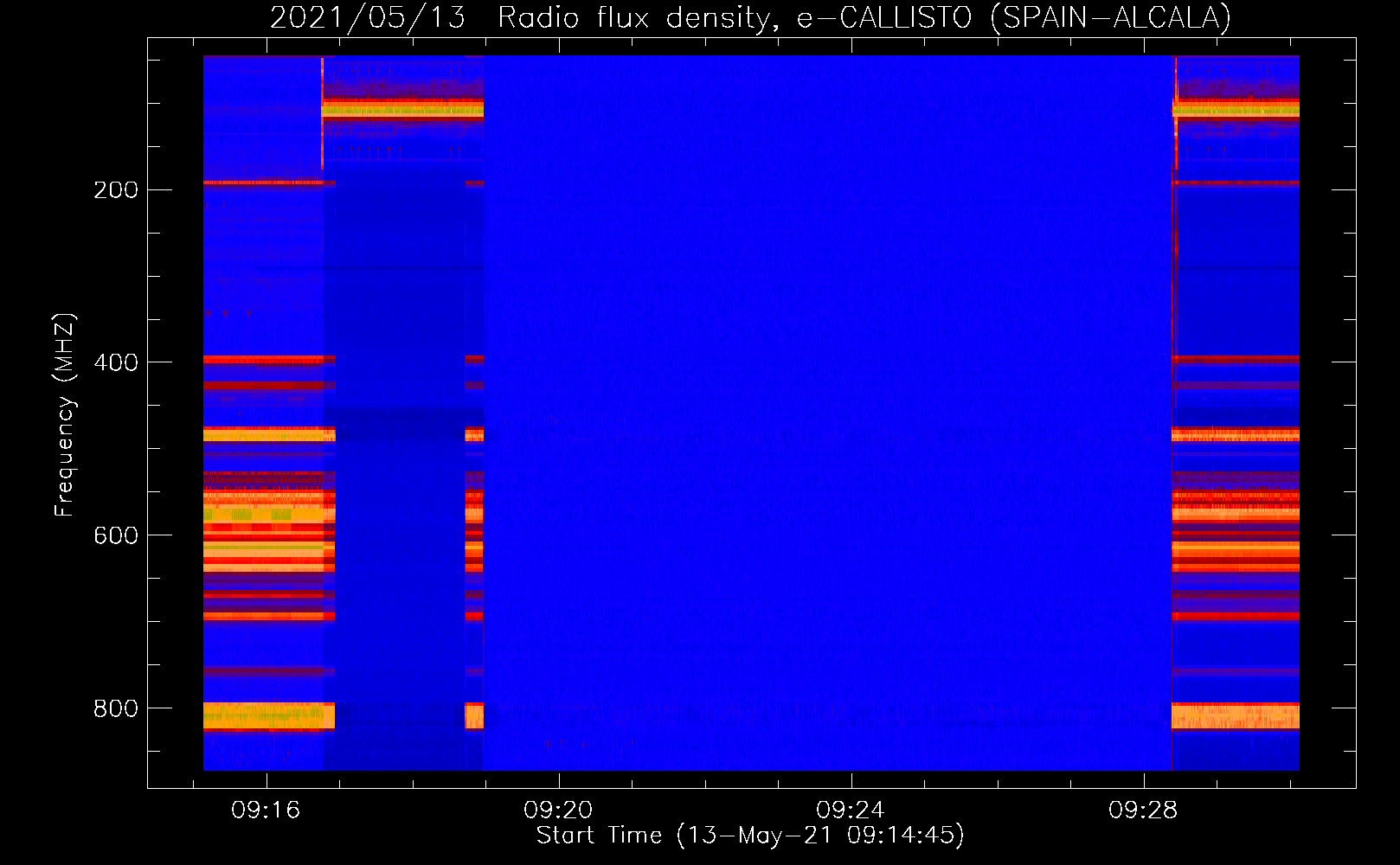Click the 600 frequency tick label
Image resolution: width=1400 pixels, height=865 pixels.
pyautogui.click(x=116, y=535)
